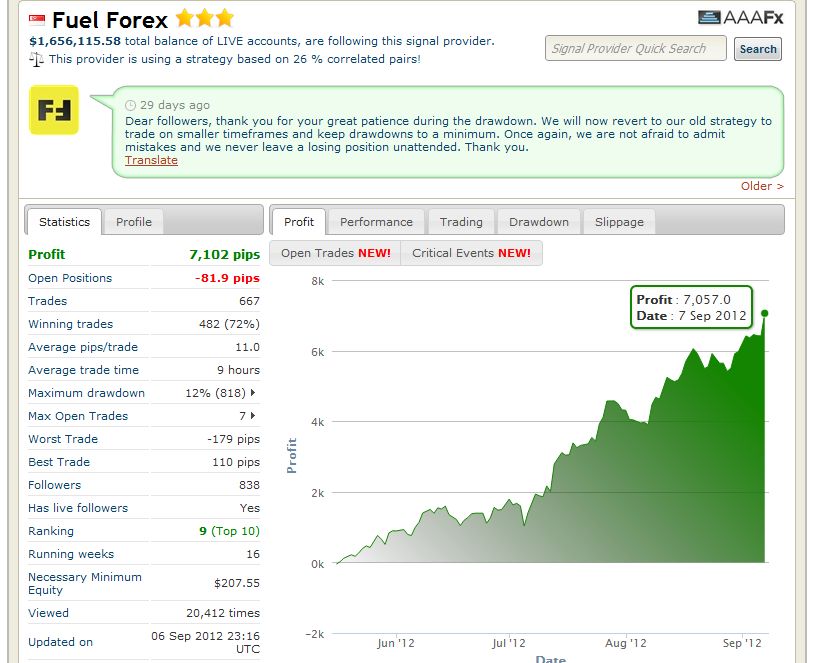Focus the Signal Provider Quick Search field
Viewport: 813px width, 663px height.
(635, 49)
